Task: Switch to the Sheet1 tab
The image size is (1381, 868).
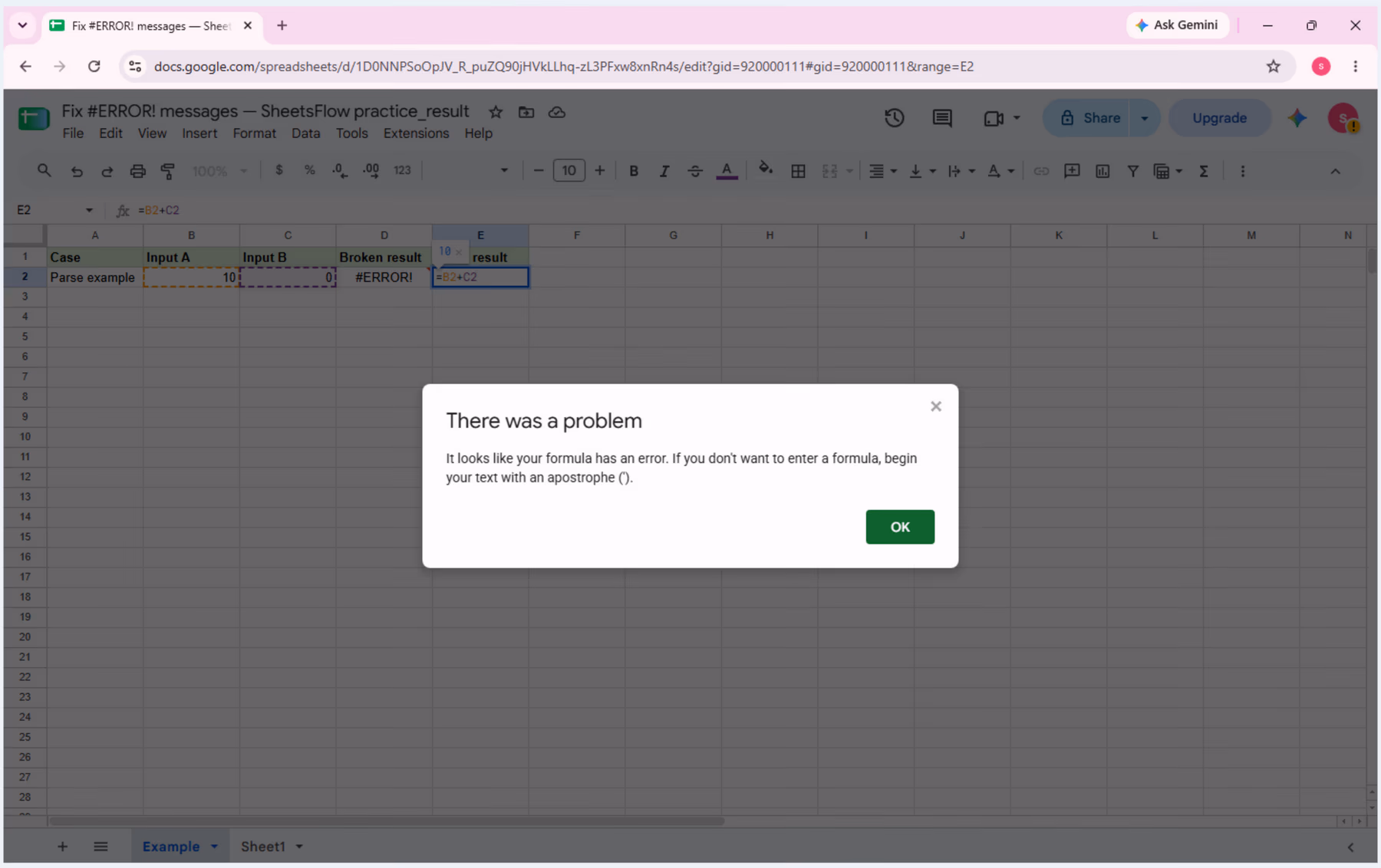Action: coord(262,847)
